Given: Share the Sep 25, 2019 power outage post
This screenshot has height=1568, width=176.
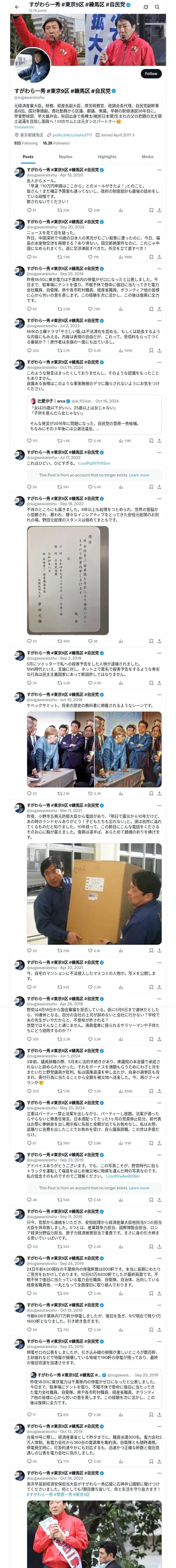Looking at the screenshot, I should 159,309.
